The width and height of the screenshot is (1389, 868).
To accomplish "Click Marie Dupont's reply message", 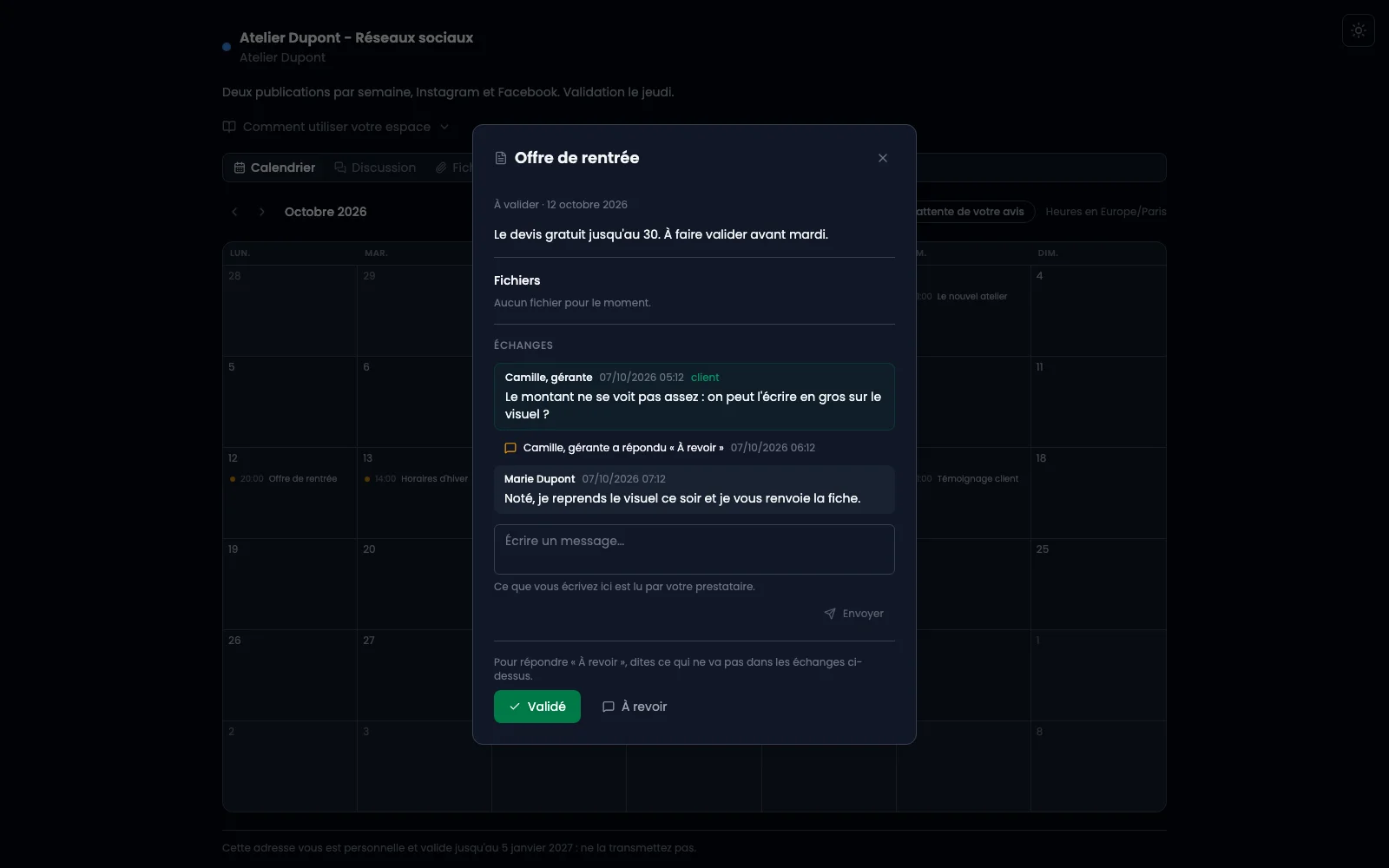I will 694,490.
